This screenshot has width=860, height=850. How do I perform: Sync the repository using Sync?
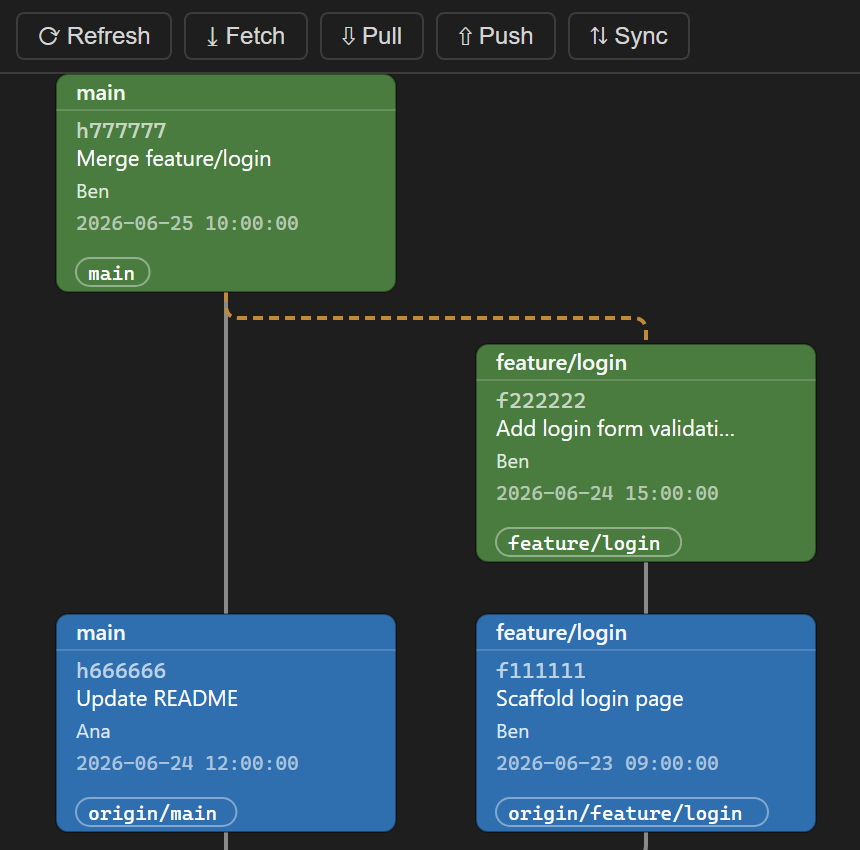pyautogui.click(x=629, y=36)
